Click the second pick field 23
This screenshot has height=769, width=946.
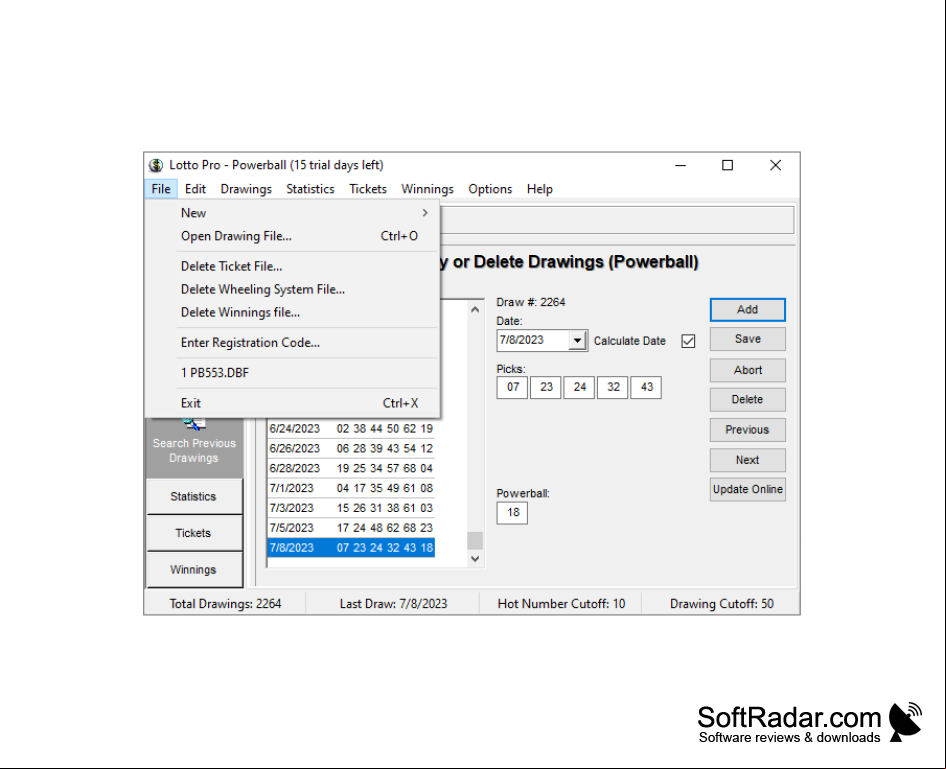[x=546, y=387]
